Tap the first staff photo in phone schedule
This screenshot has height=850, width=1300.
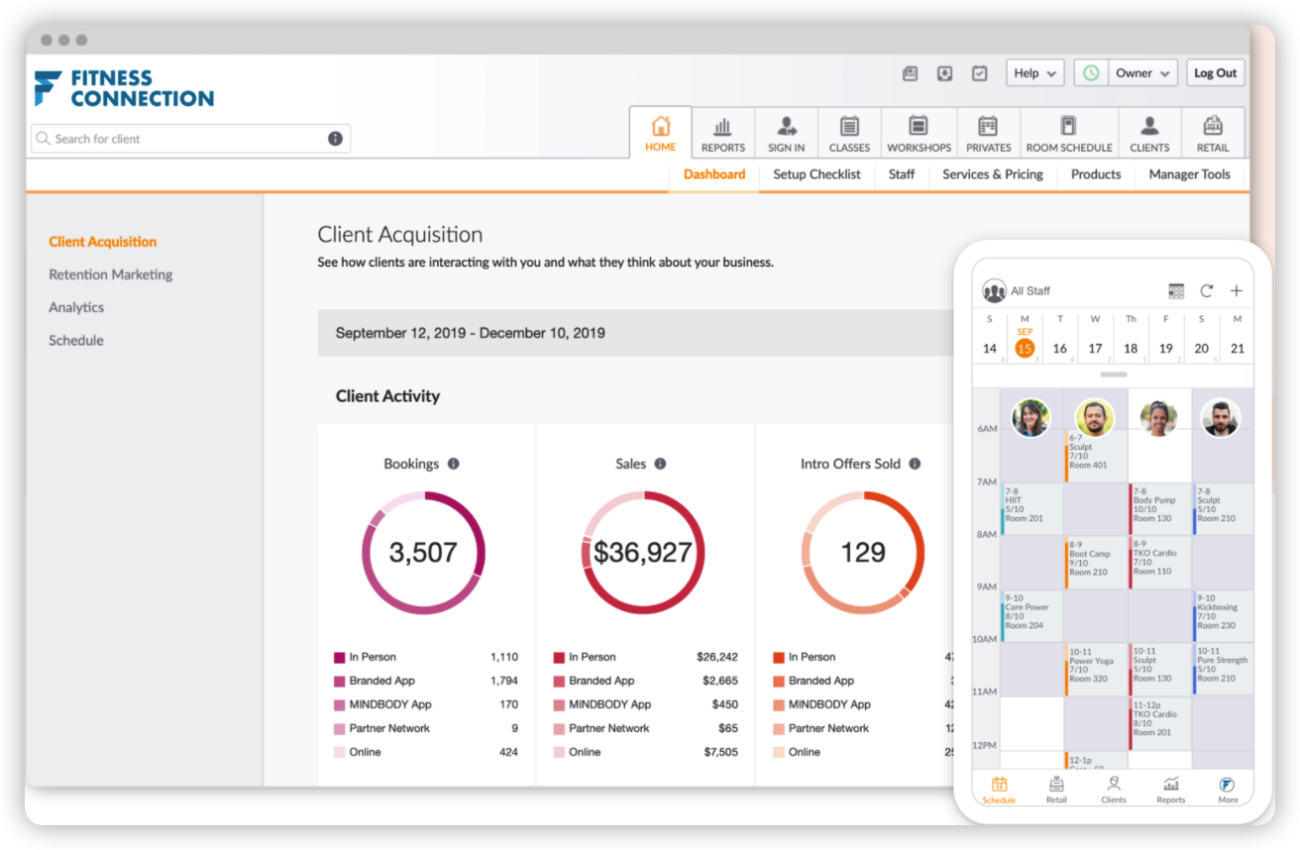click(1031, 418)
